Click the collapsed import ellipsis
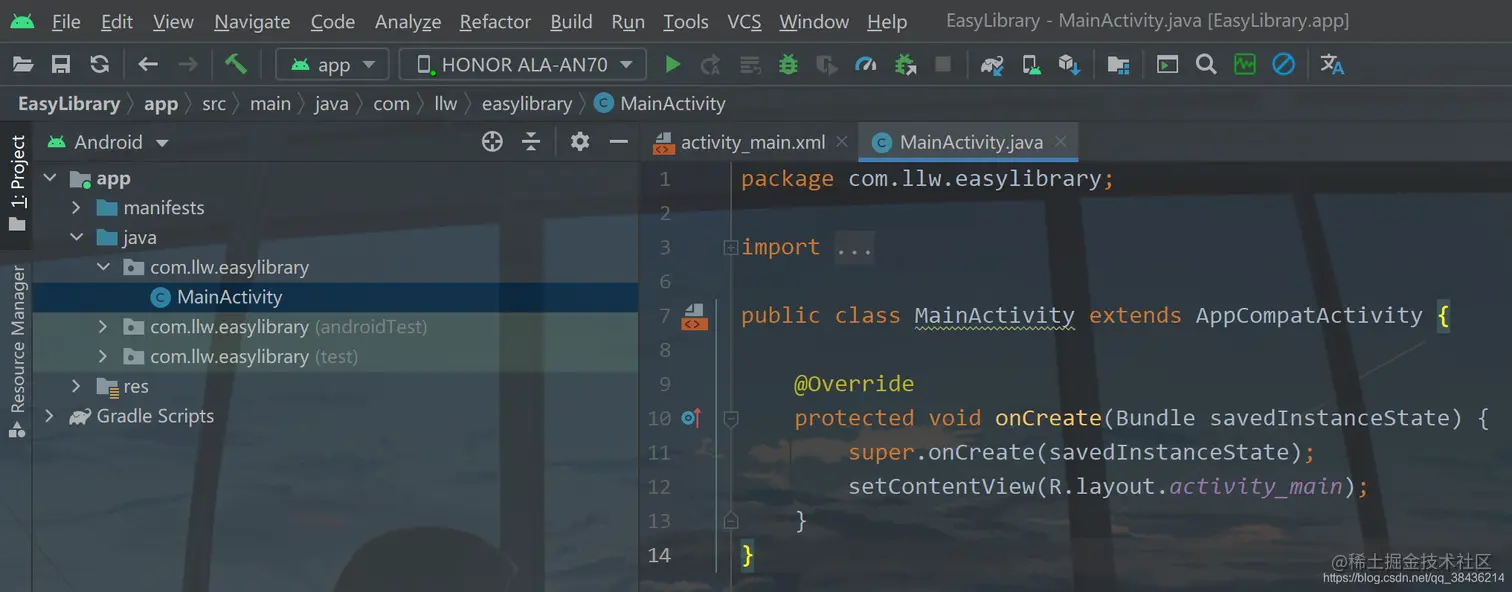Screen dimensions: 1512x592 coord(854,248)
